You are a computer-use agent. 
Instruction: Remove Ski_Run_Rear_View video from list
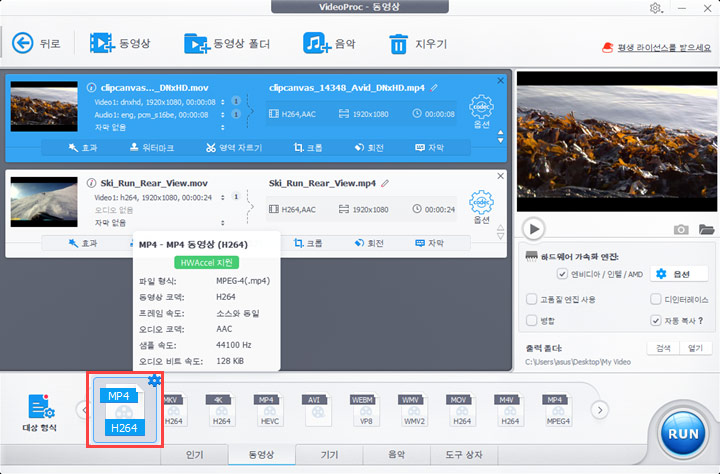(501, 176)
